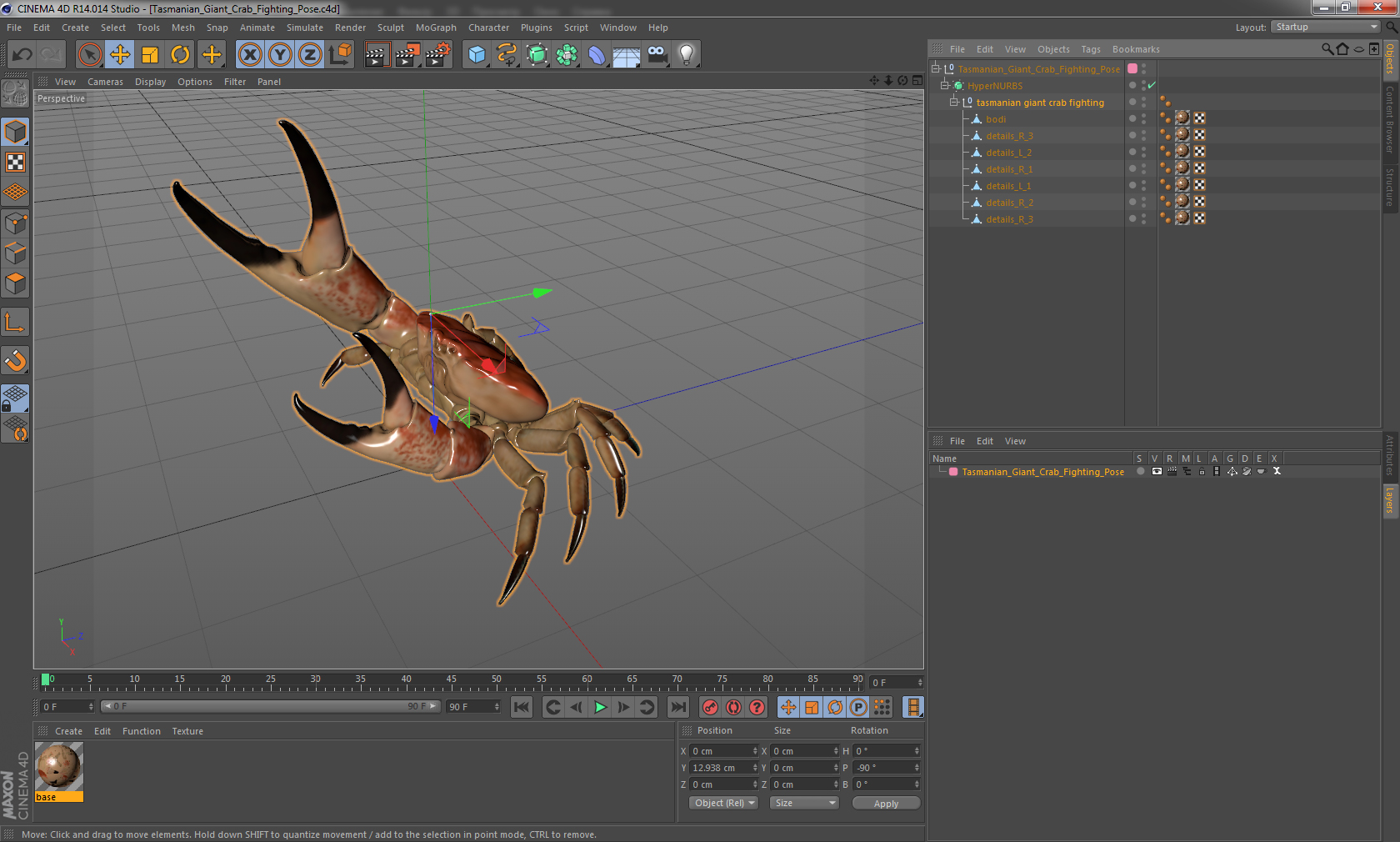Step the 90 F end frame spinner
Screen dimensions: 1400x842
[497, 707]
